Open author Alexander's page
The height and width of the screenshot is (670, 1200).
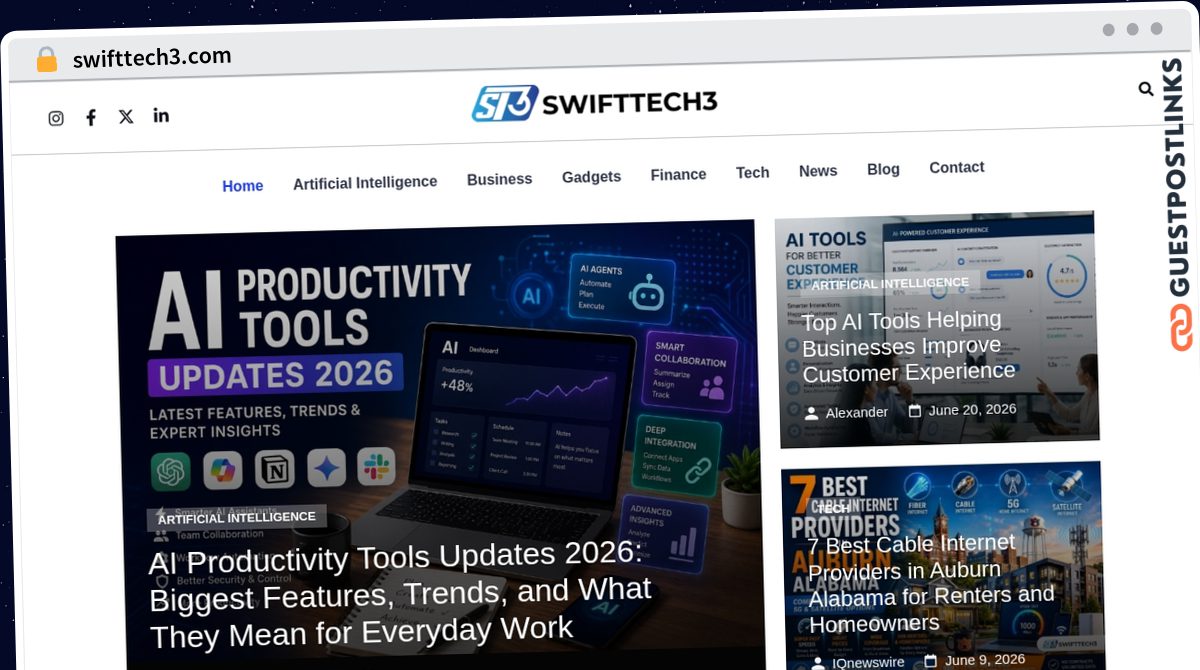click(857, 412)
